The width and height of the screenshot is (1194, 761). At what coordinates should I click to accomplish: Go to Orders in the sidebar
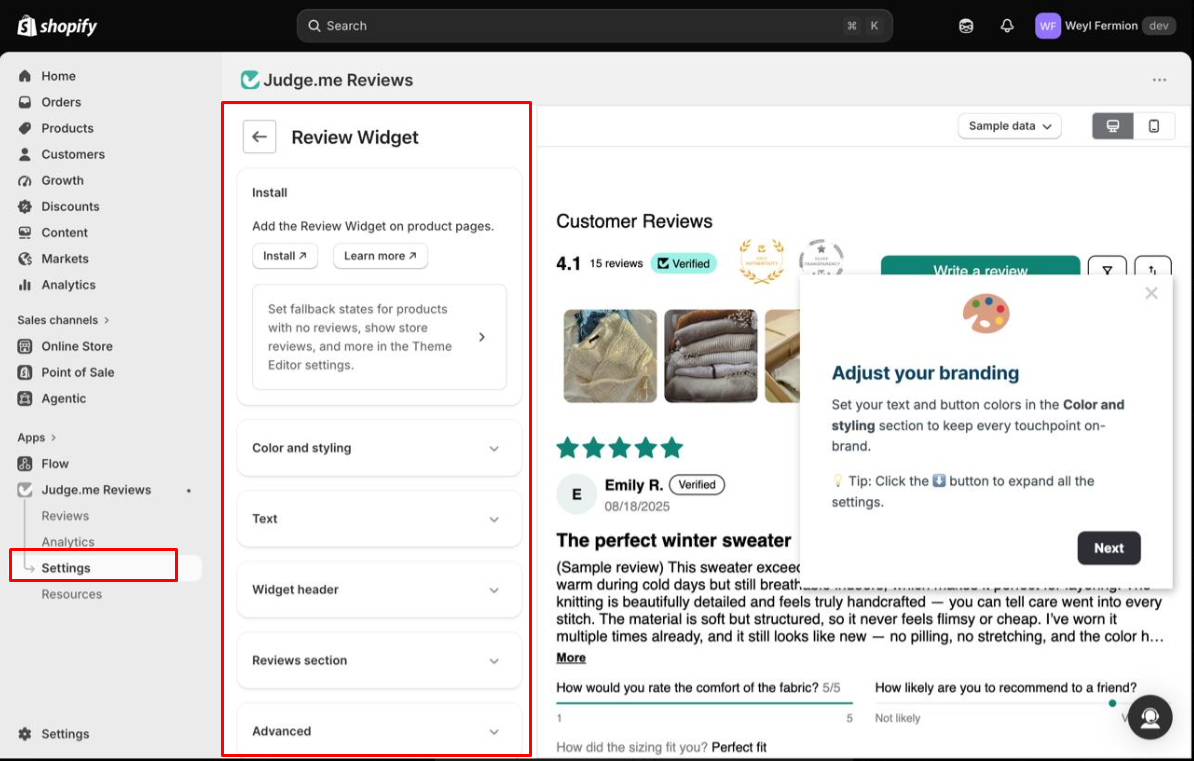pyautogui.click(x=61, y=102)
